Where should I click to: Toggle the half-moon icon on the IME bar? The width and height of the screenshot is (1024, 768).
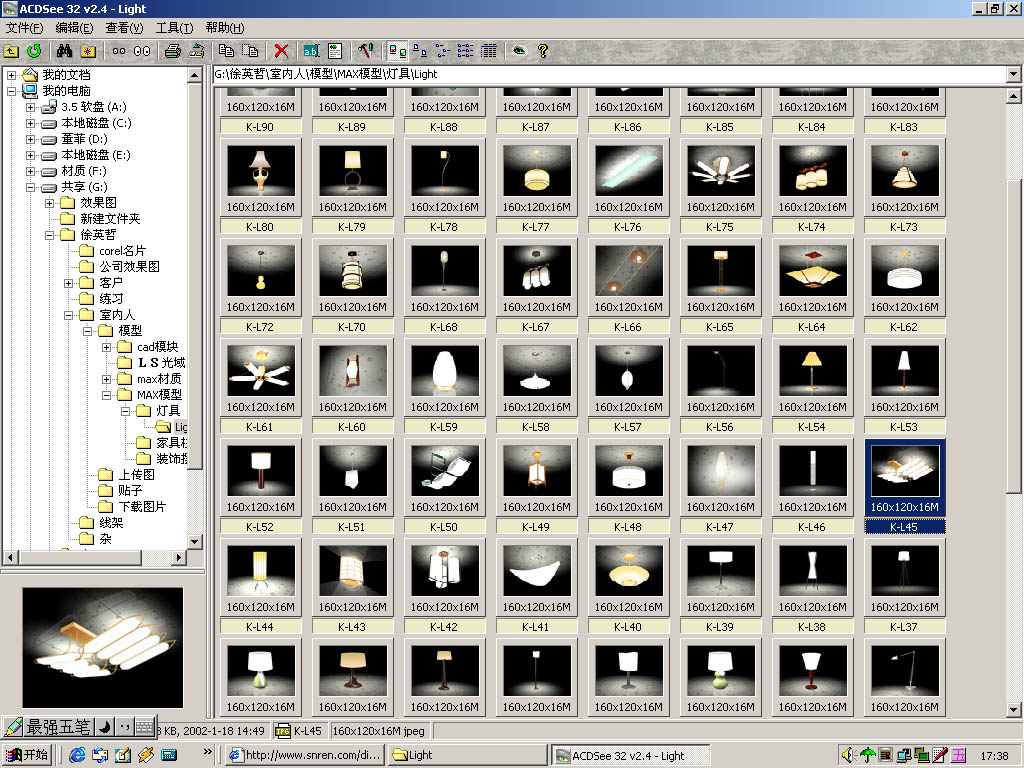pos(103,726)
